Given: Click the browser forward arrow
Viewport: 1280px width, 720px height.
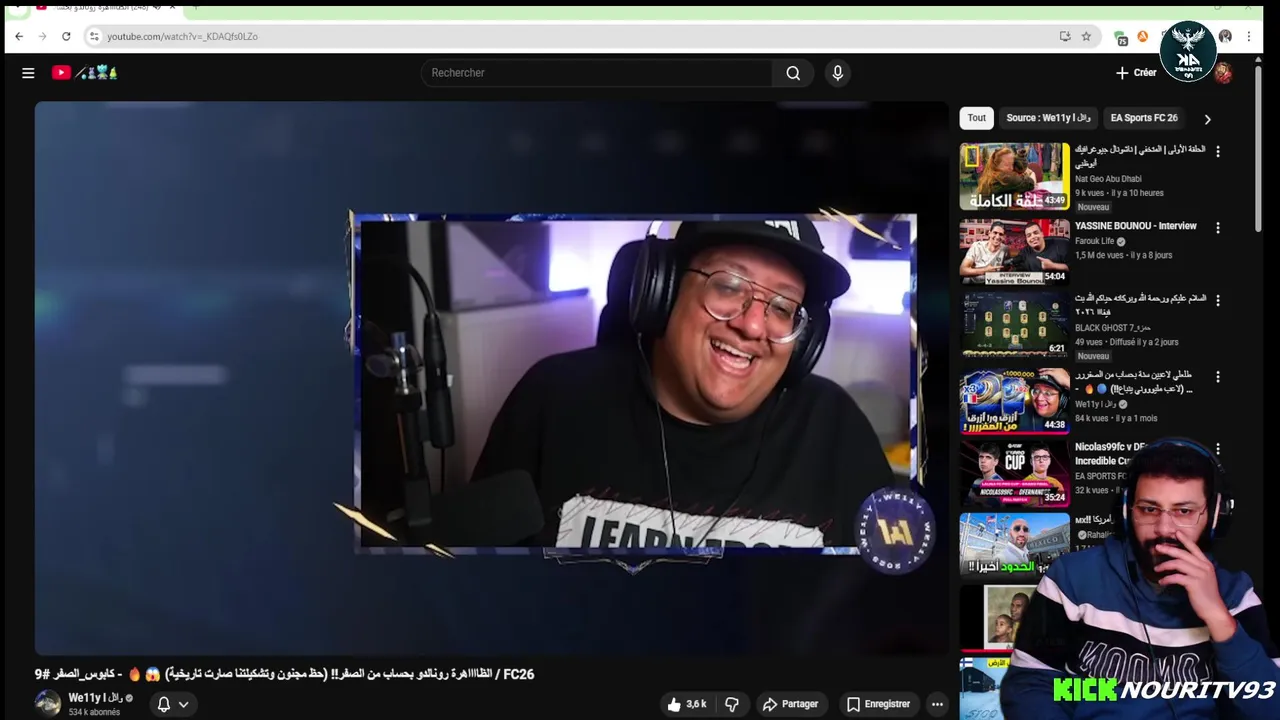Looking at the screenshot, I should coord(42,36).
